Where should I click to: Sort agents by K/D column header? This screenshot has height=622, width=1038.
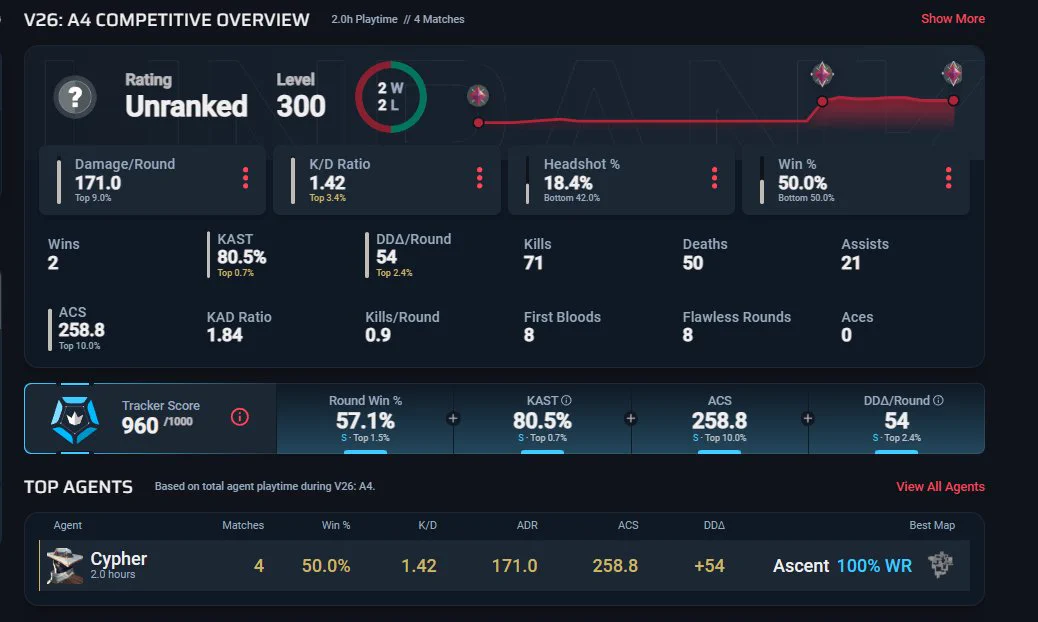point(428,525)
